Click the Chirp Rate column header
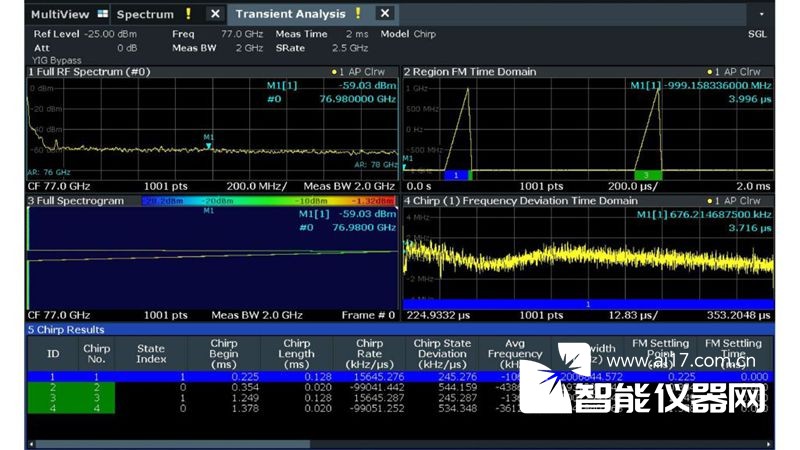This screenshot has width=800, height=450. click(369, 355)
